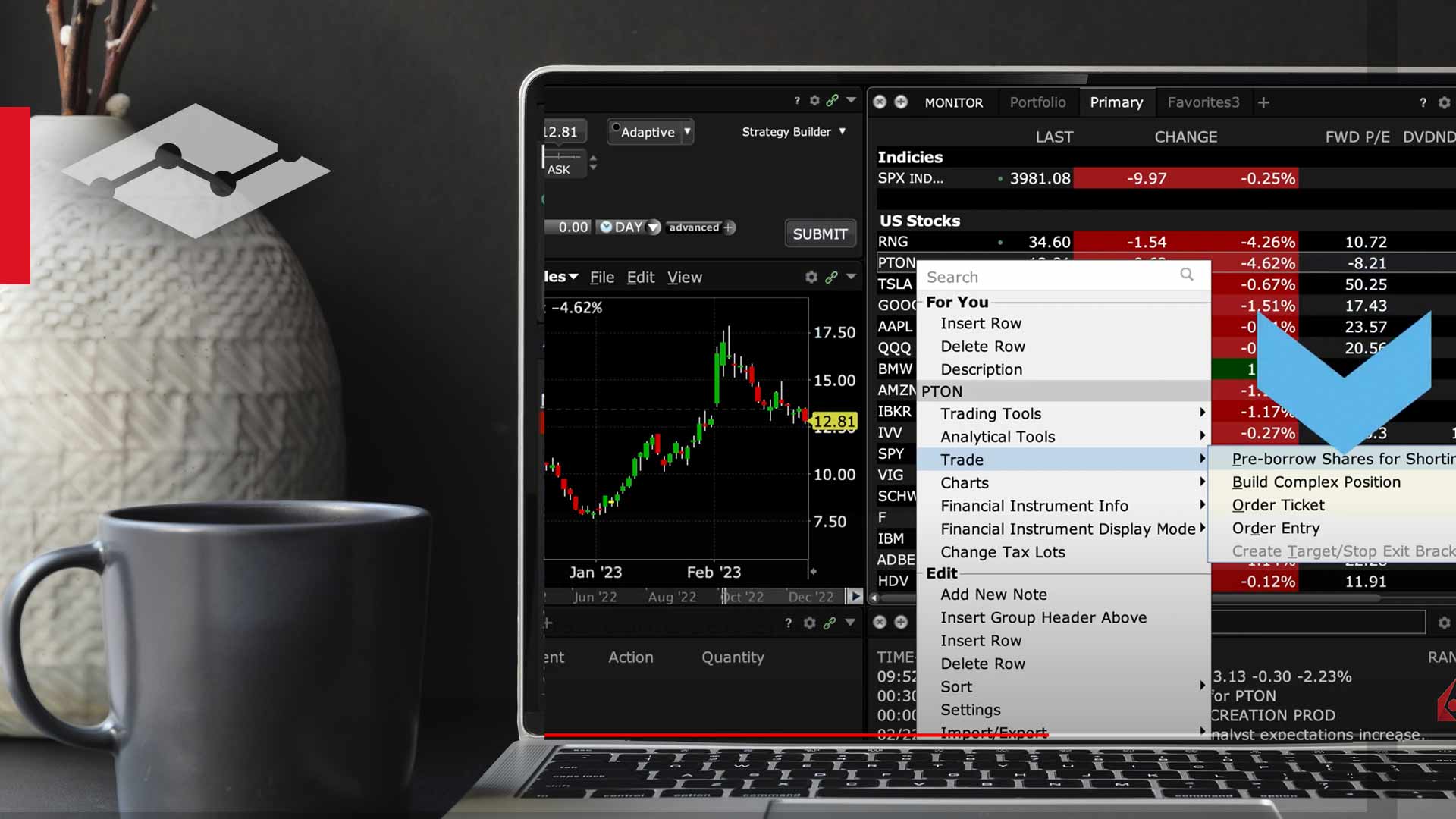The image size is (1456, 819).
Task: Click the add Favorites3 plus icon
Action: pyautogui.click(x=1262, y=102)
